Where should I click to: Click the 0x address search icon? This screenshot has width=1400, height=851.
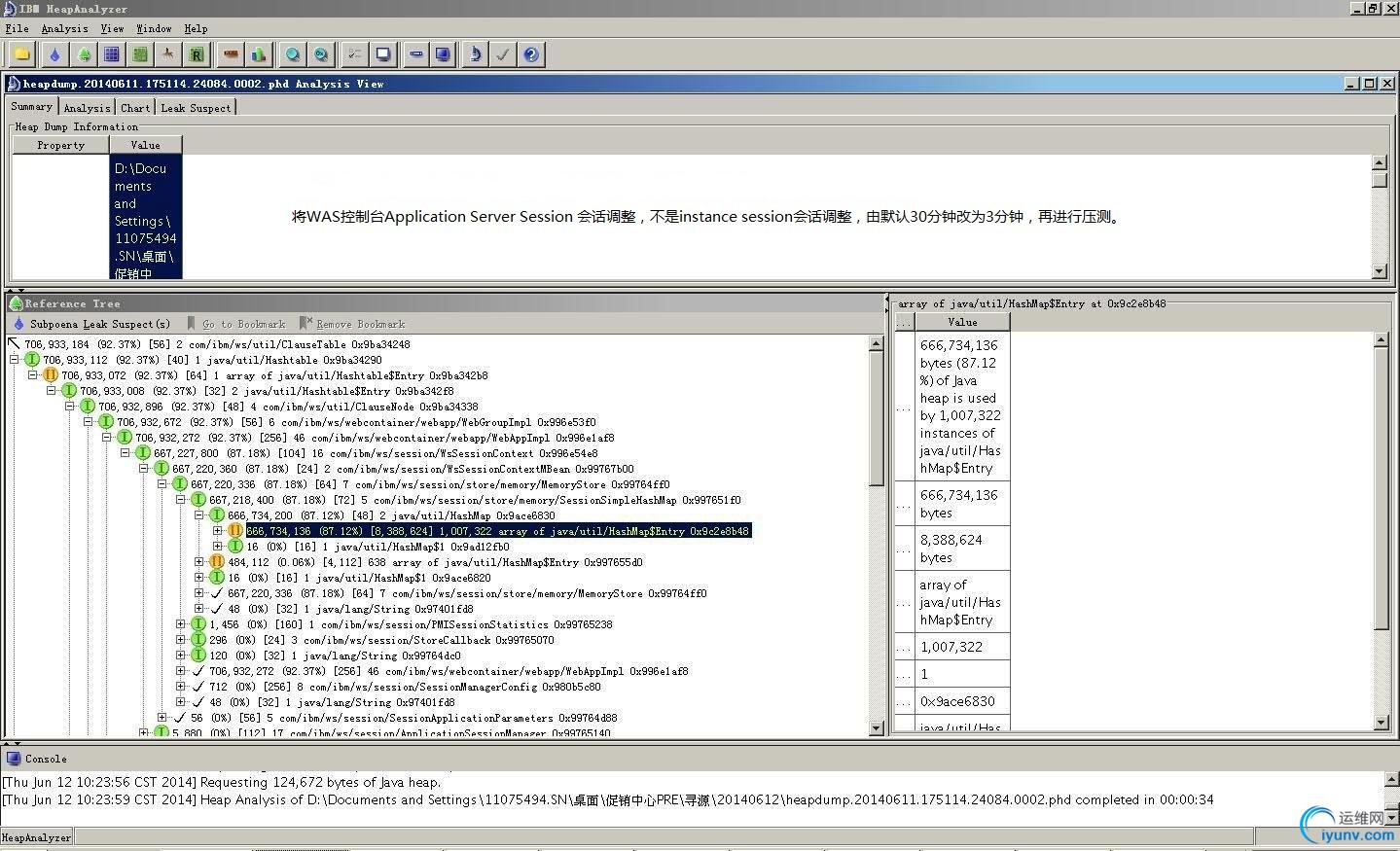point(320,54)
